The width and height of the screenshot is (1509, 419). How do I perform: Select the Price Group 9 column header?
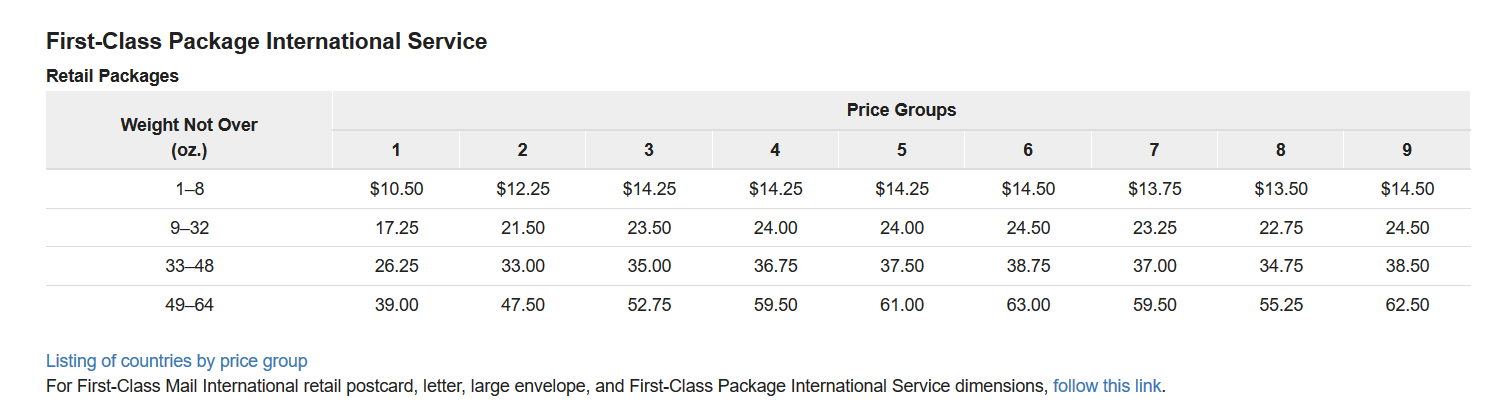click(1407, 150)
